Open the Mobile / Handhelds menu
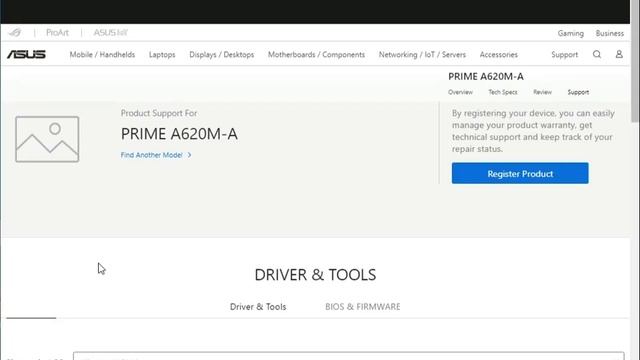This screenshot has width=640, height=360. pos(102,55)
